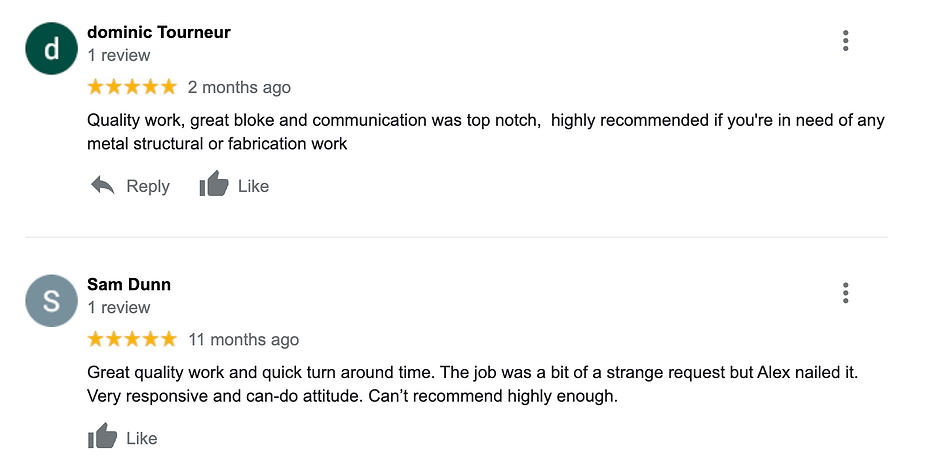This screenshot has height=460, width=940.
Task: Open three-dot menu on Sam Dunn's review
Action: [845, 293]
